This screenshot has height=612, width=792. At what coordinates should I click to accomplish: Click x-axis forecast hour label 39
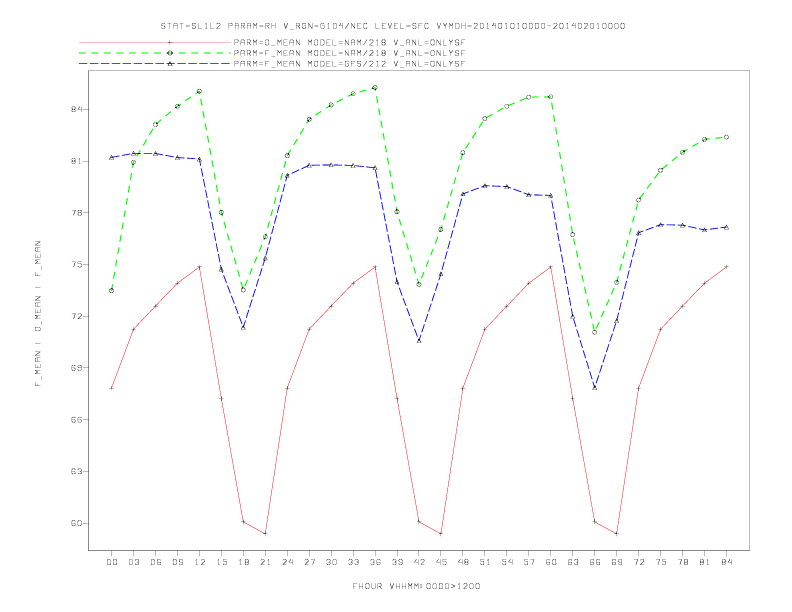point(397,562)
